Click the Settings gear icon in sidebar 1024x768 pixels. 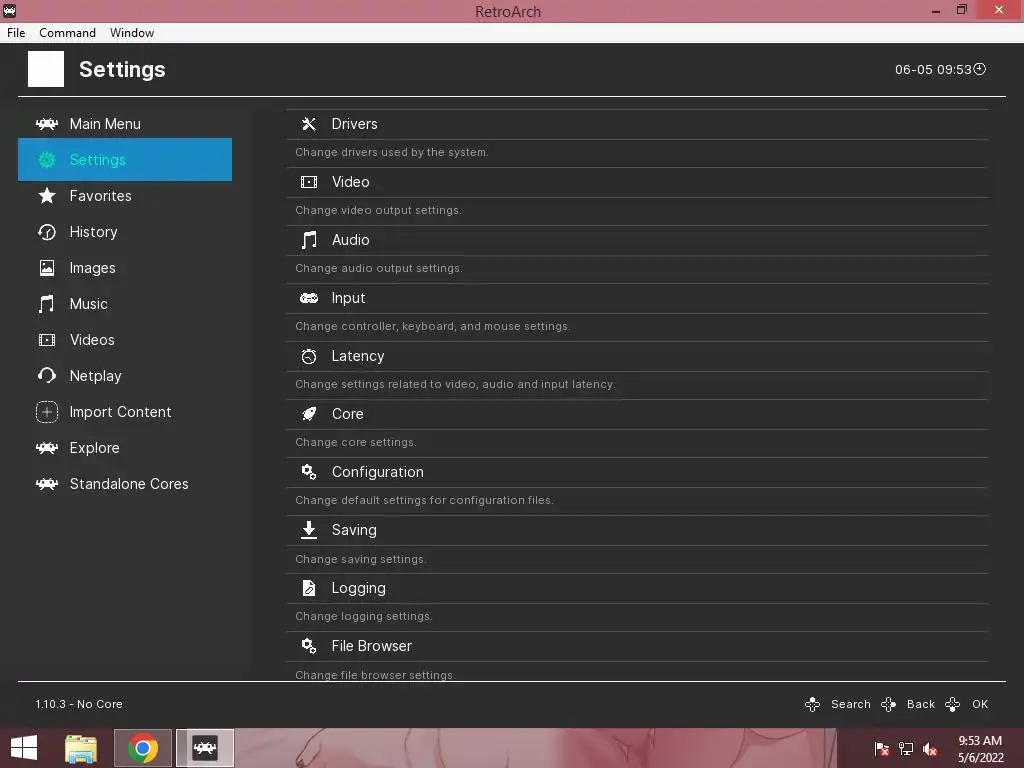point(47,160)
